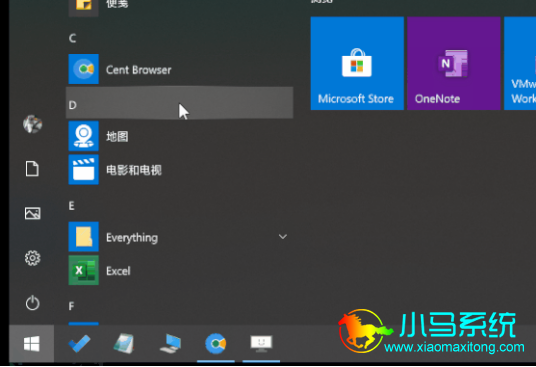Open the notepad taskbar icon
This screenshot has height=367, width=536.
[x=124, y=343]
